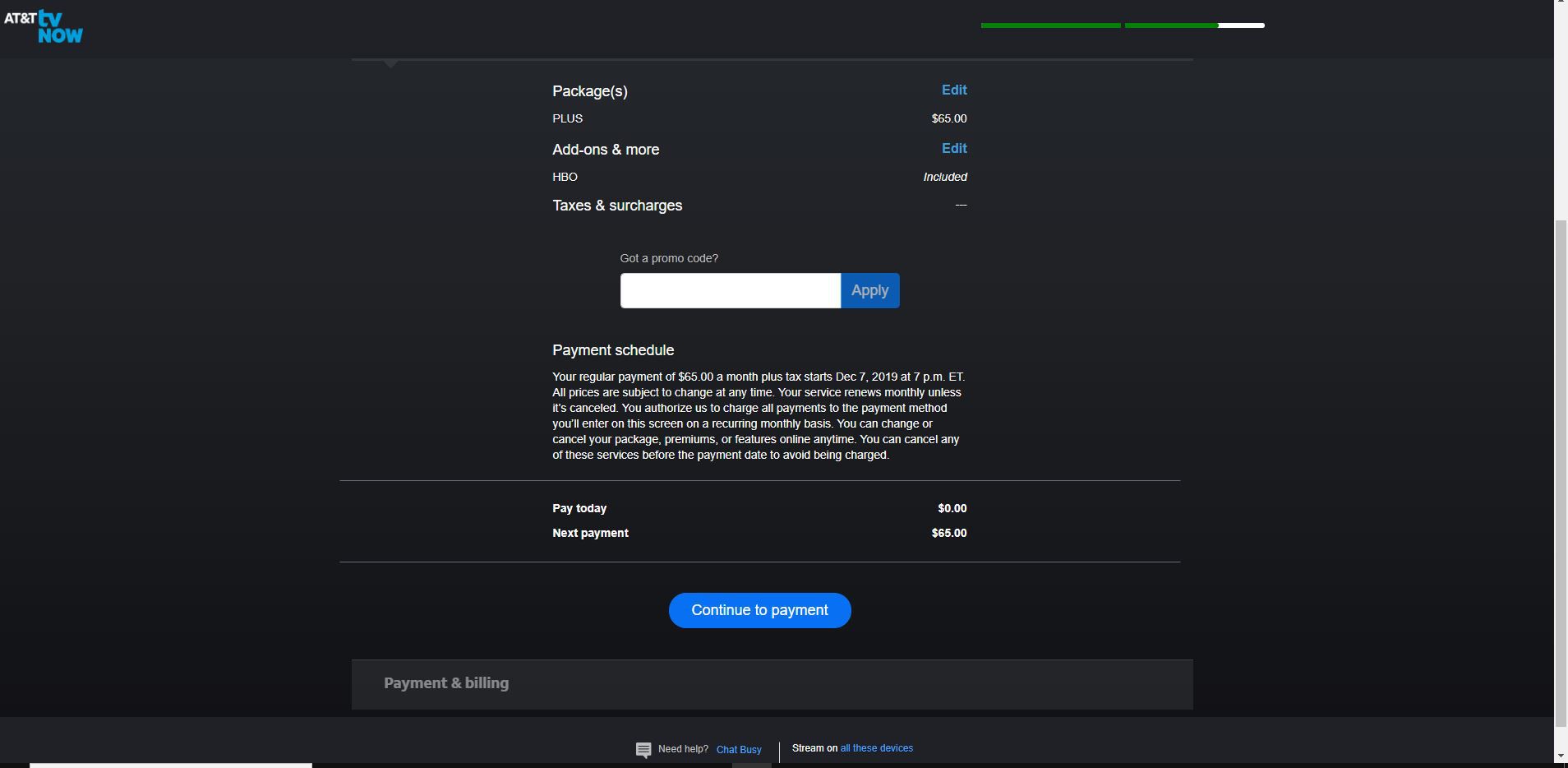Apply the promo code

(x=869, y=290)
